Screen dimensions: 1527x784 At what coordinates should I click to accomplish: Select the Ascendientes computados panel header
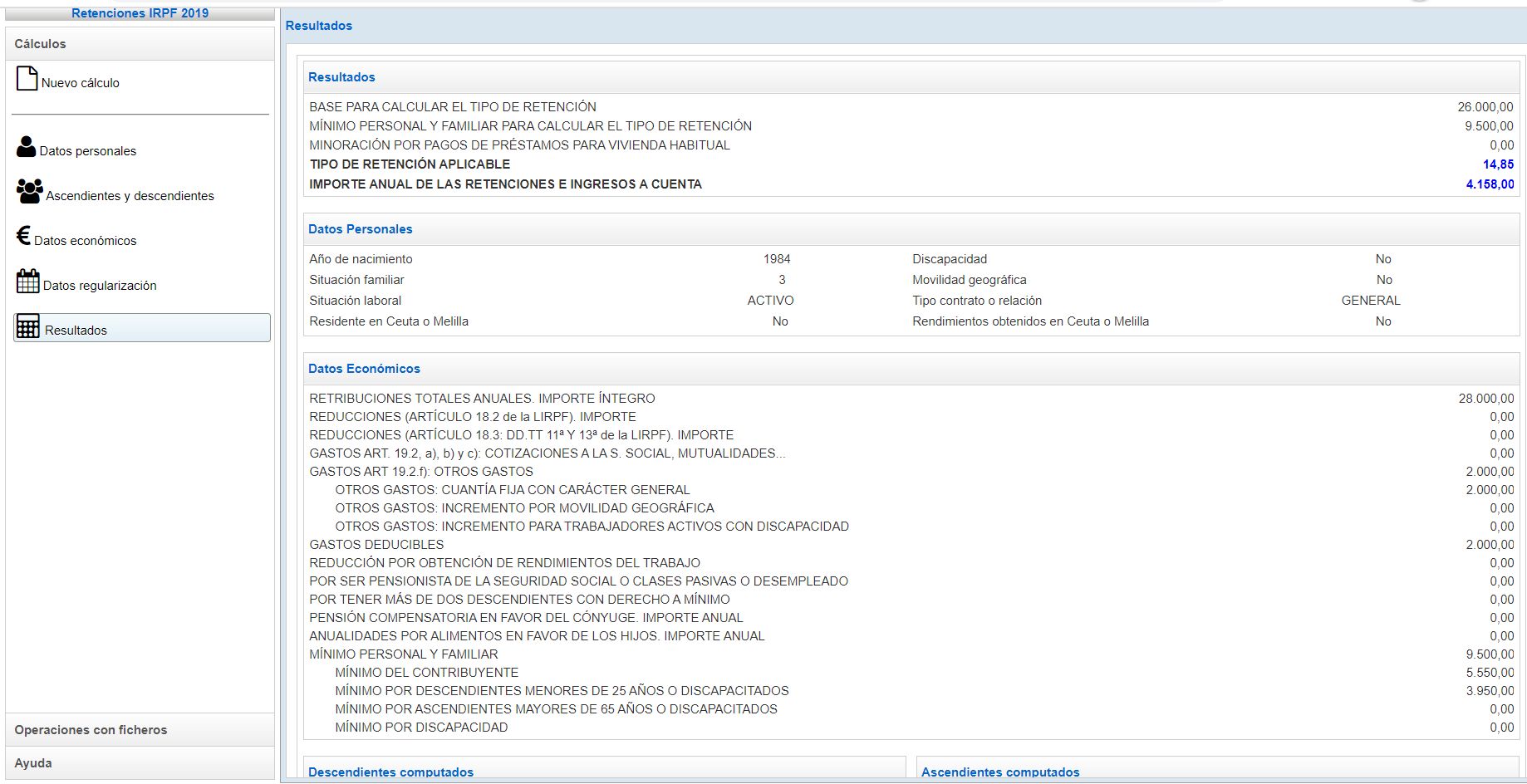coord(1000,772)
